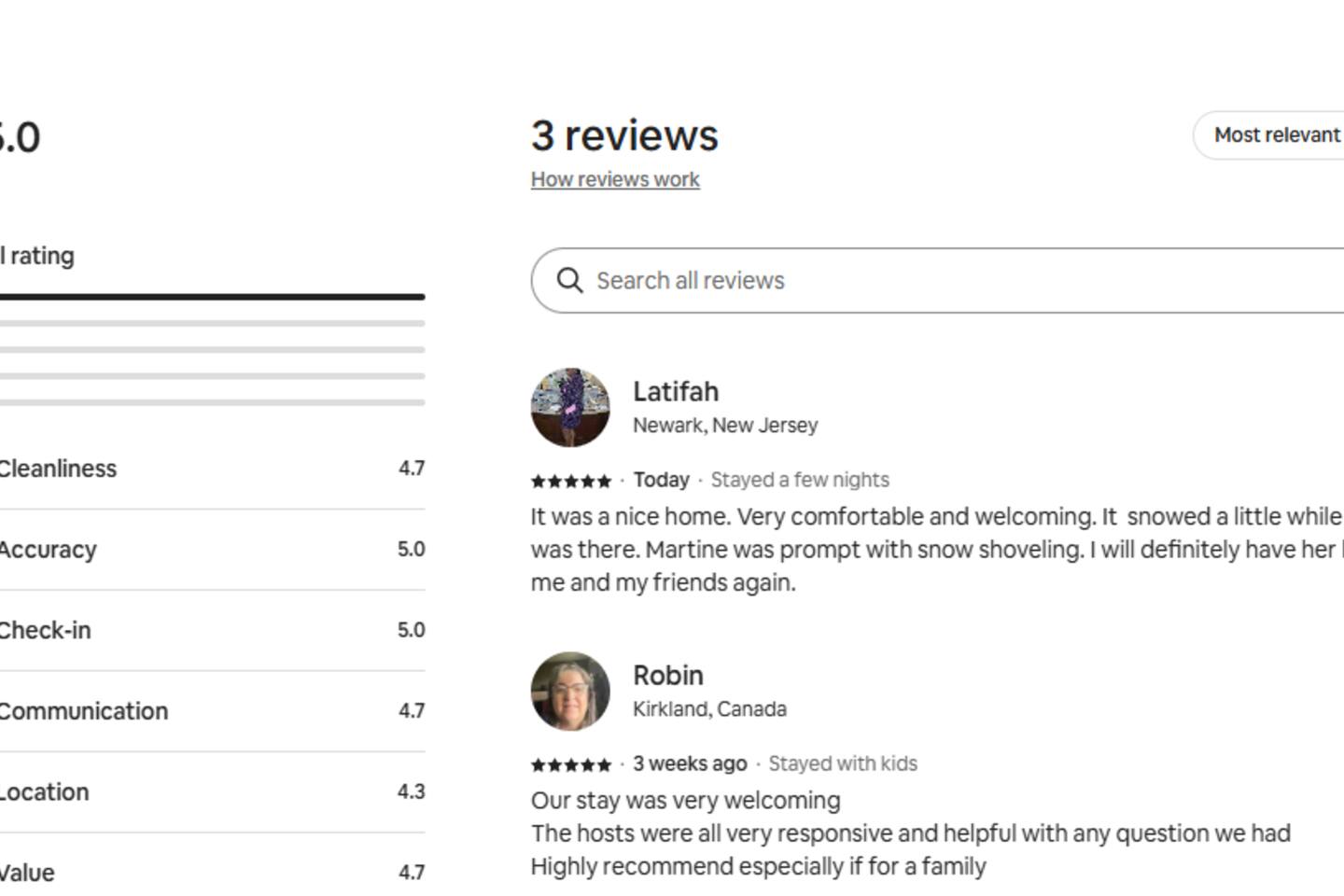Image resolution: width=1344 pixels, height=896 pixels.
Task: Open Robin's profile photo
Action: (570, 692)
